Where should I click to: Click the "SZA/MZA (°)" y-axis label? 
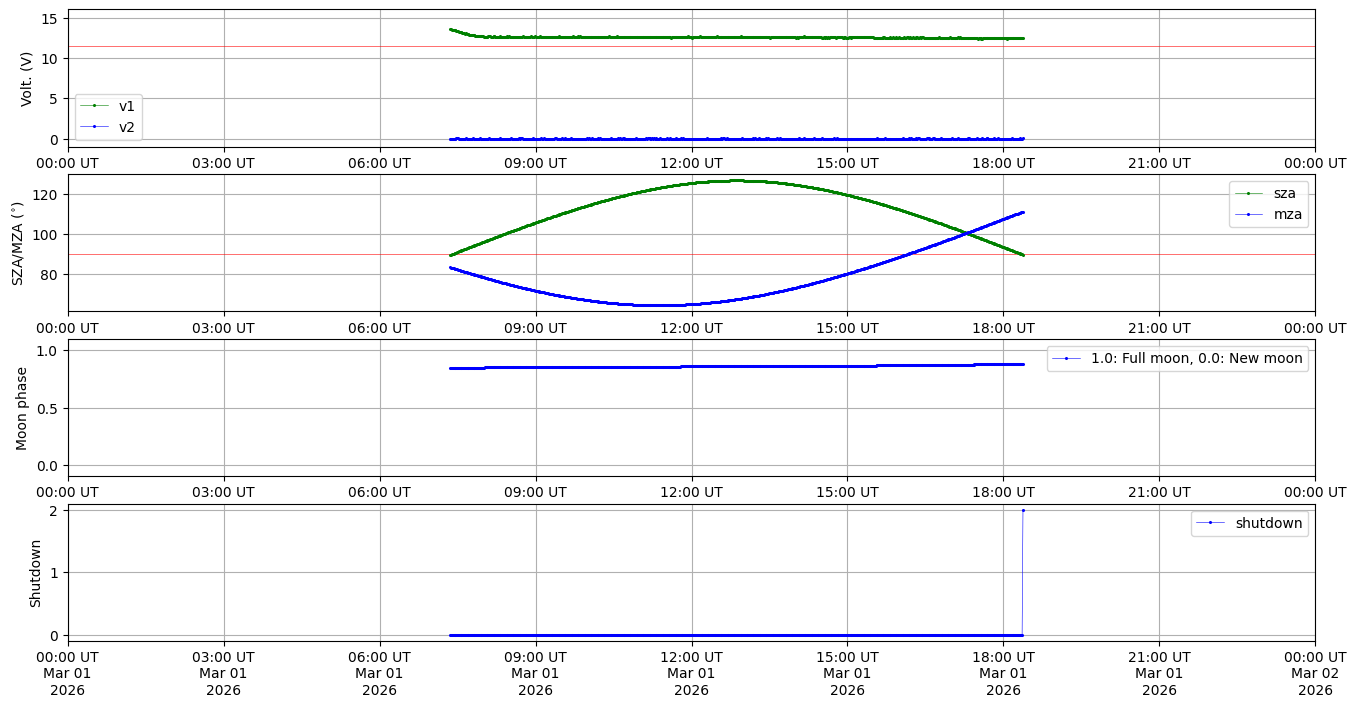[x=17, y=244]
